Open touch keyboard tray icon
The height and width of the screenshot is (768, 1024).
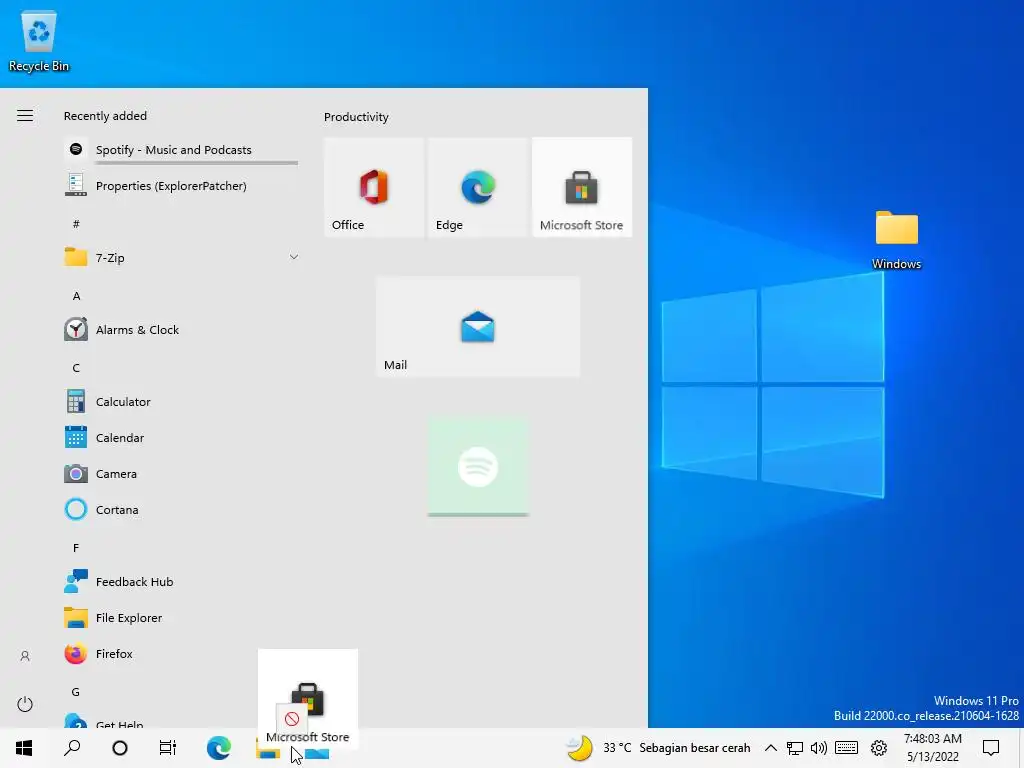pos(846,748)
